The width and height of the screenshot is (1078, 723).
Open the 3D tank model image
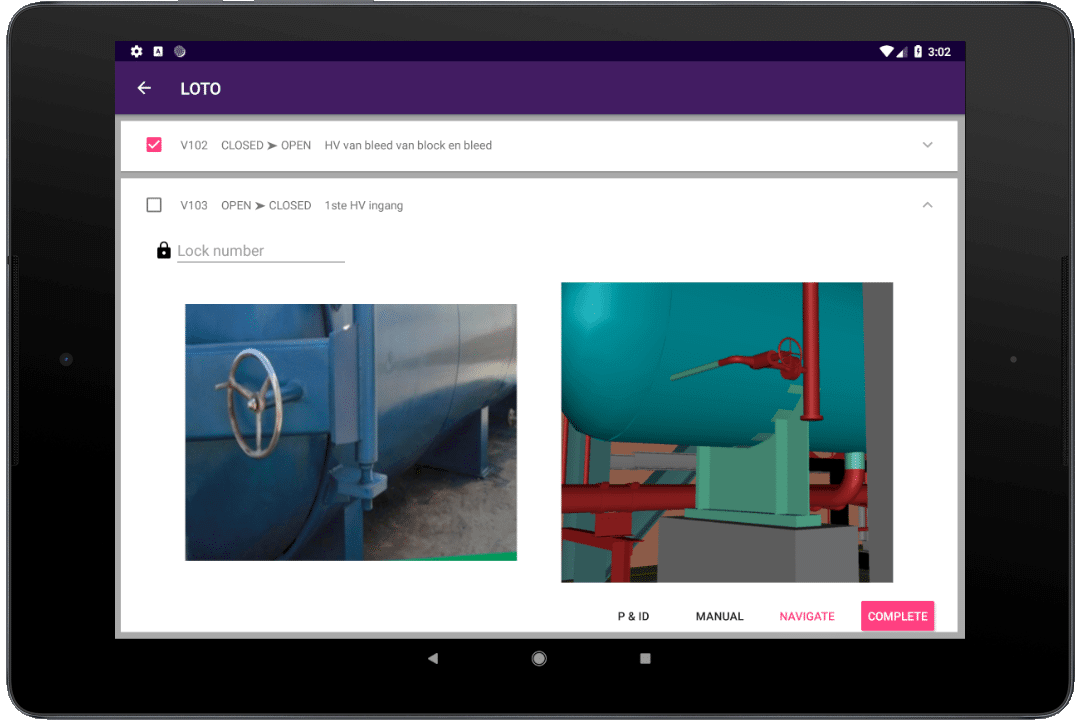[727, 432]
